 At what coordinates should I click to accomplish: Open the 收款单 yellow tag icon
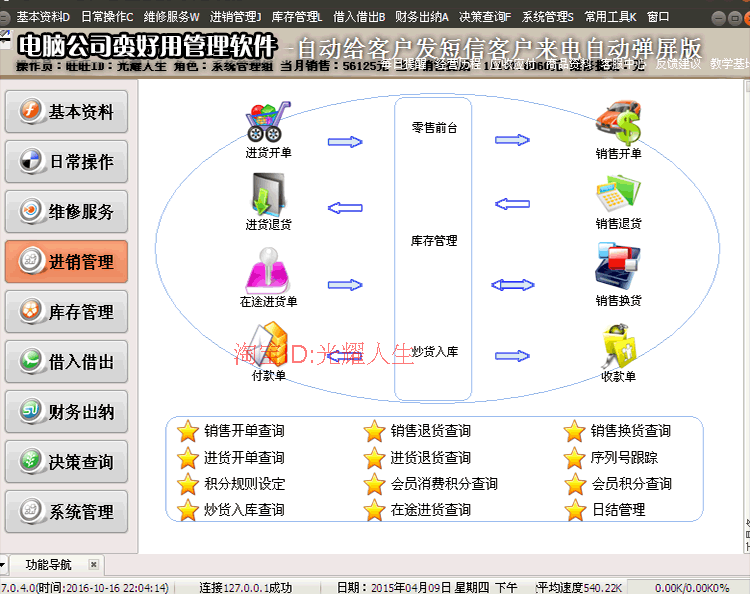(618, 345)
